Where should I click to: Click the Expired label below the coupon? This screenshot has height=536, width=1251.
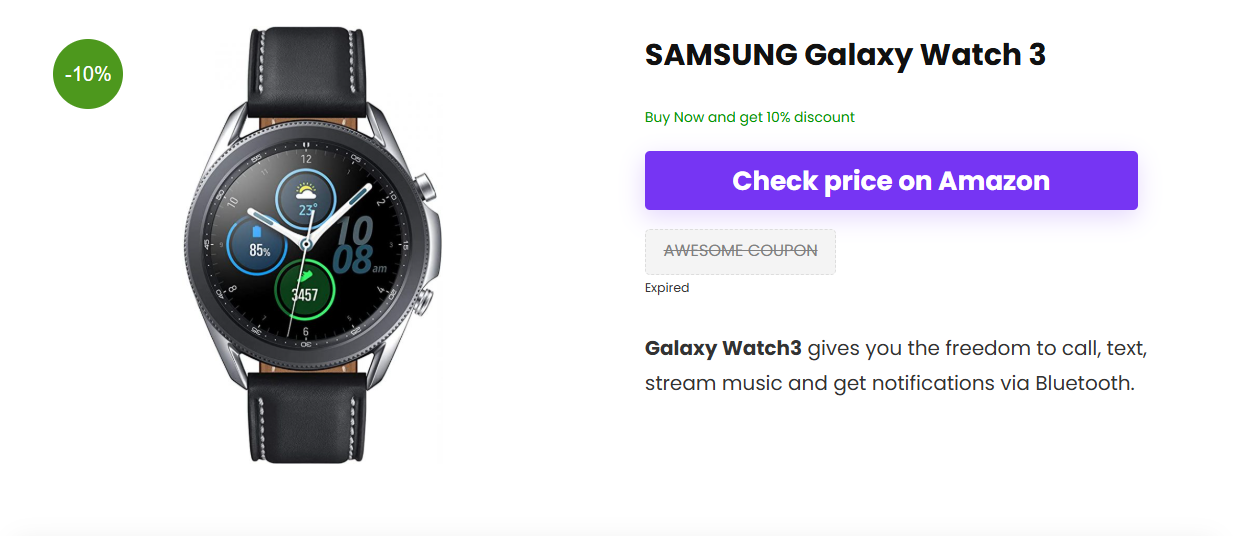click(667, 288)
